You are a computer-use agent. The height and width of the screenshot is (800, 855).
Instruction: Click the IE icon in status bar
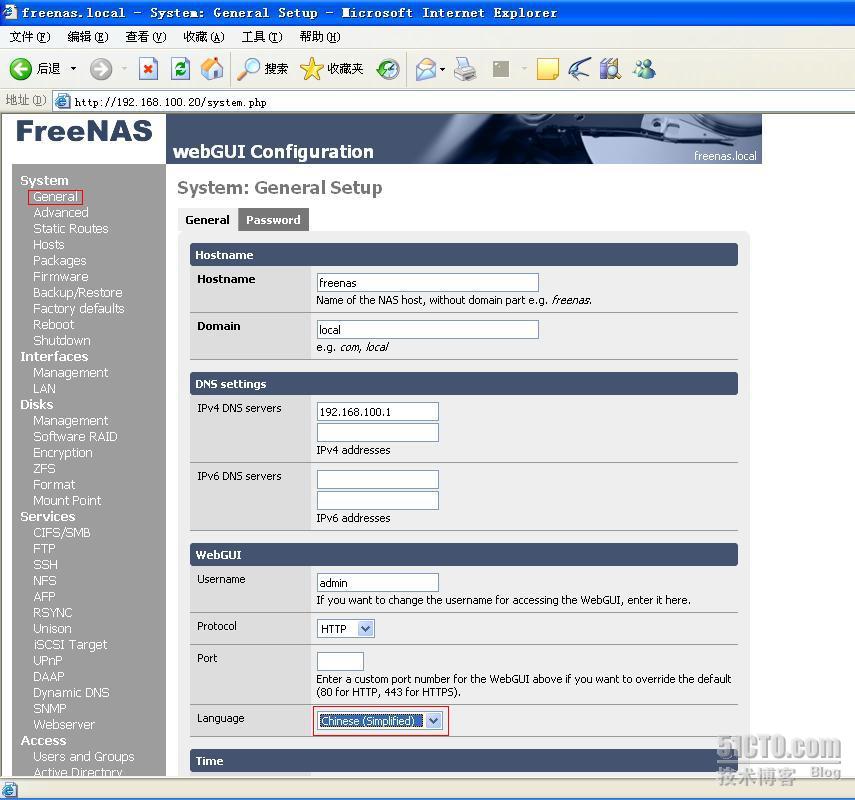(9, 790)
